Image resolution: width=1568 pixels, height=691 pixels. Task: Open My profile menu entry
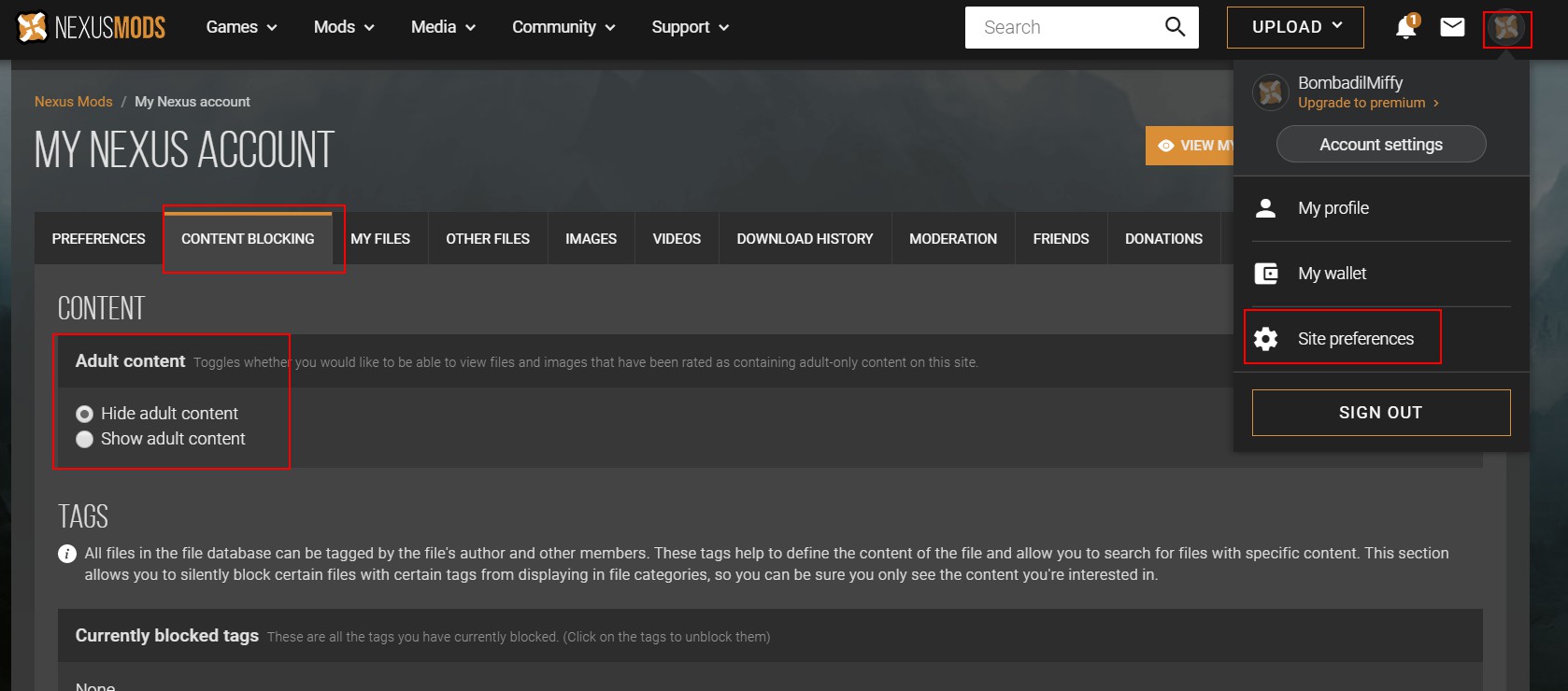click(x=1381, y=208)
